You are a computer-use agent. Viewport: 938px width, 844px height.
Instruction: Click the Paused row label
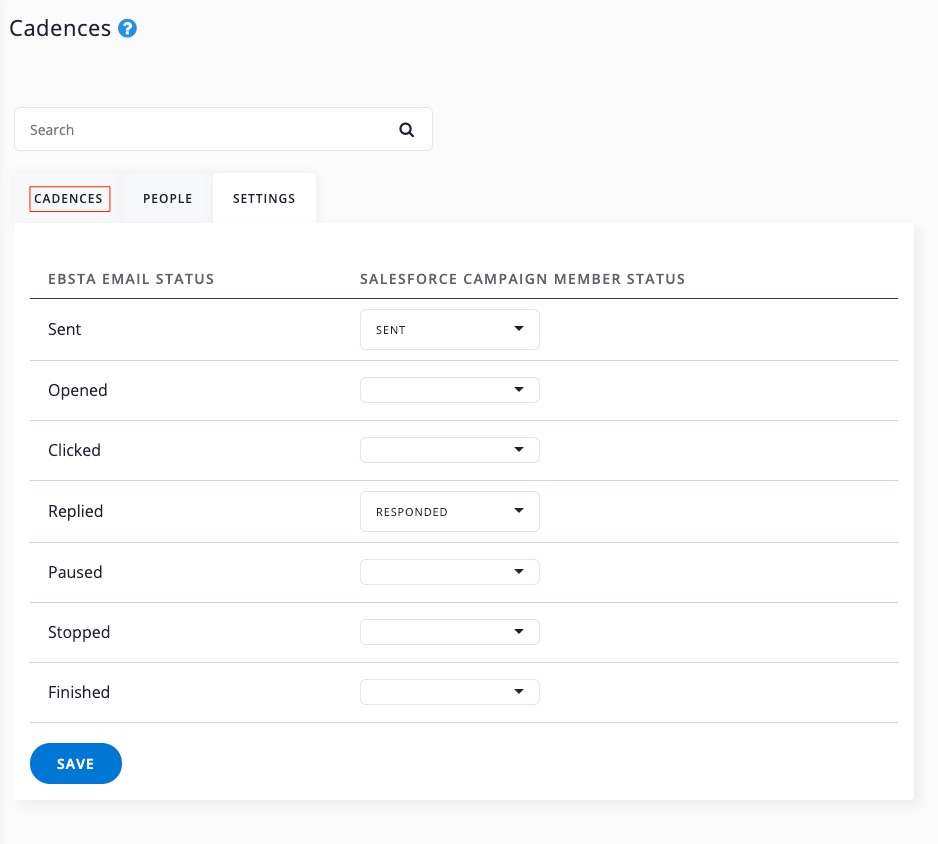[75, 573]
